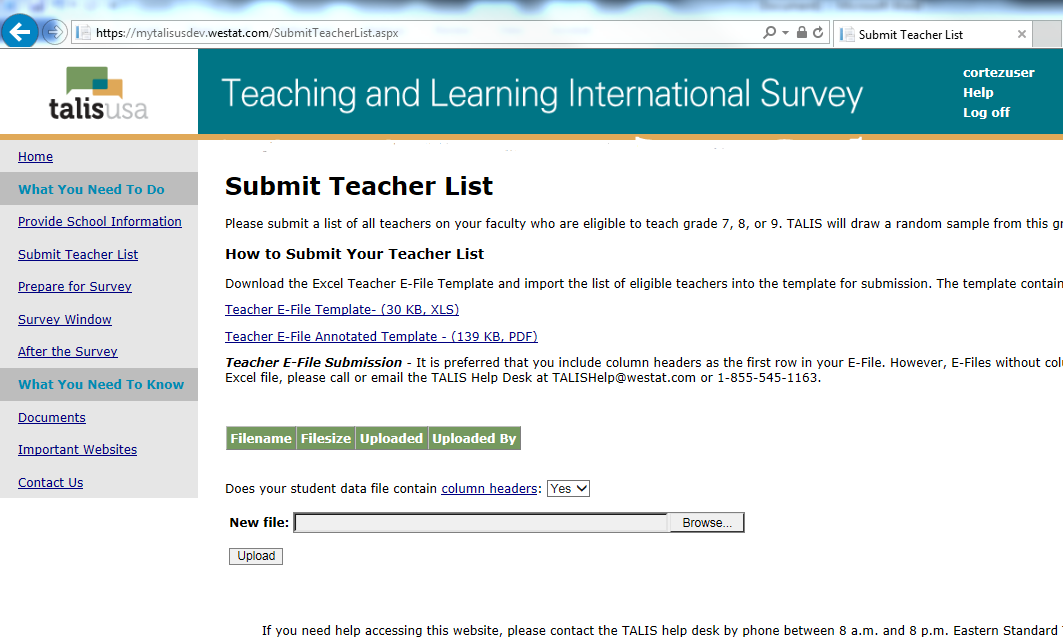The height and width of the screenshot is (643, 1063).
Task: Close the Submit Teacher List tab
Action: (x=1022, y=35)
